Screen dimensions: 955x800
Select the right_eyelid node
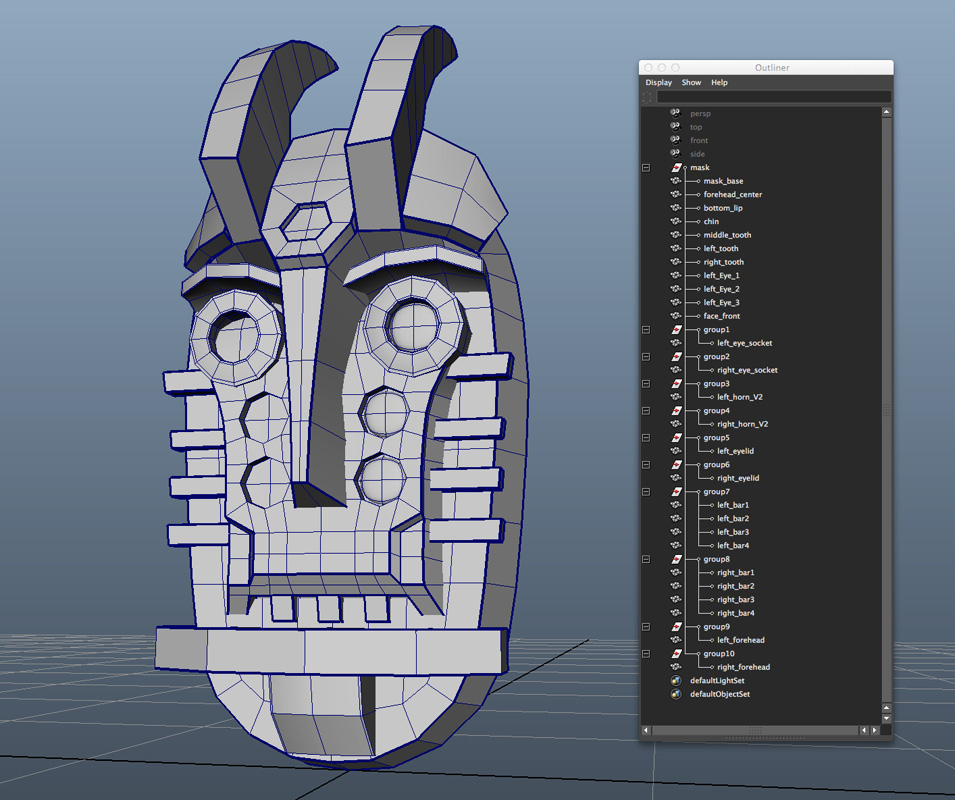pyautogui.click(x=738, y=478)
